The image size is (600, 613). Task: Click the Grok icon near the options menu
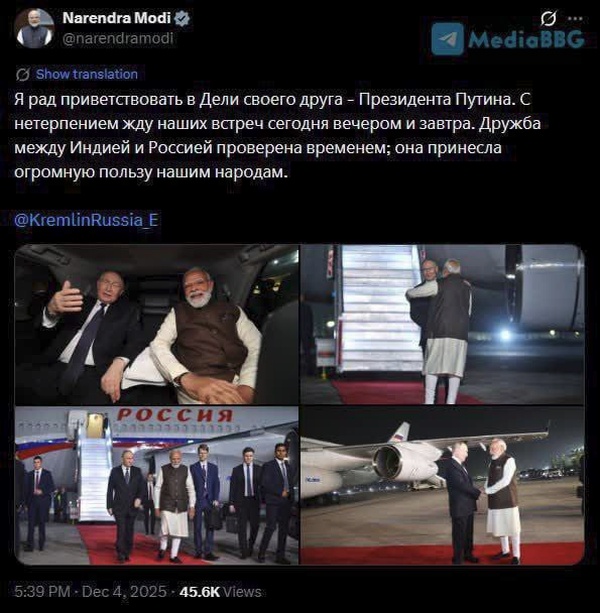(x=548, y=18)
